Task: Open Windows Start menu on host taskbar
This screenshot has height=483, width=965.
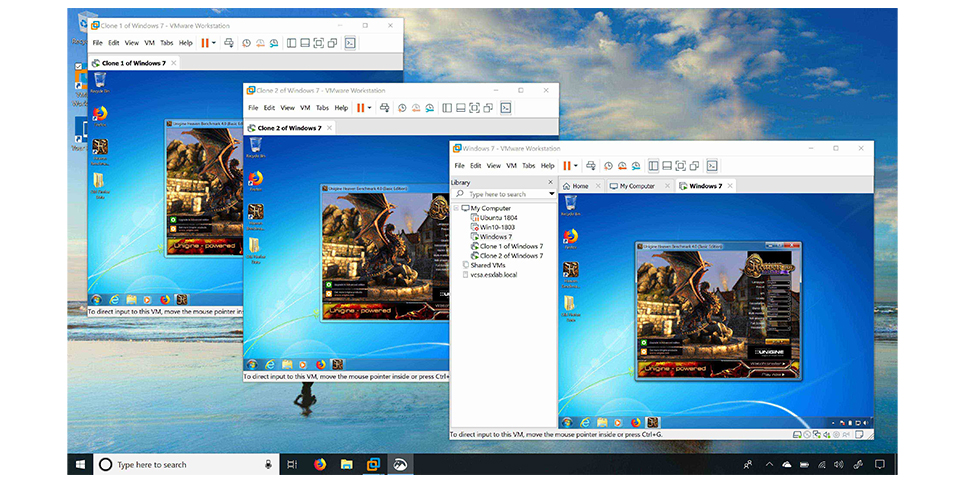Action: (x=79, y=464)
